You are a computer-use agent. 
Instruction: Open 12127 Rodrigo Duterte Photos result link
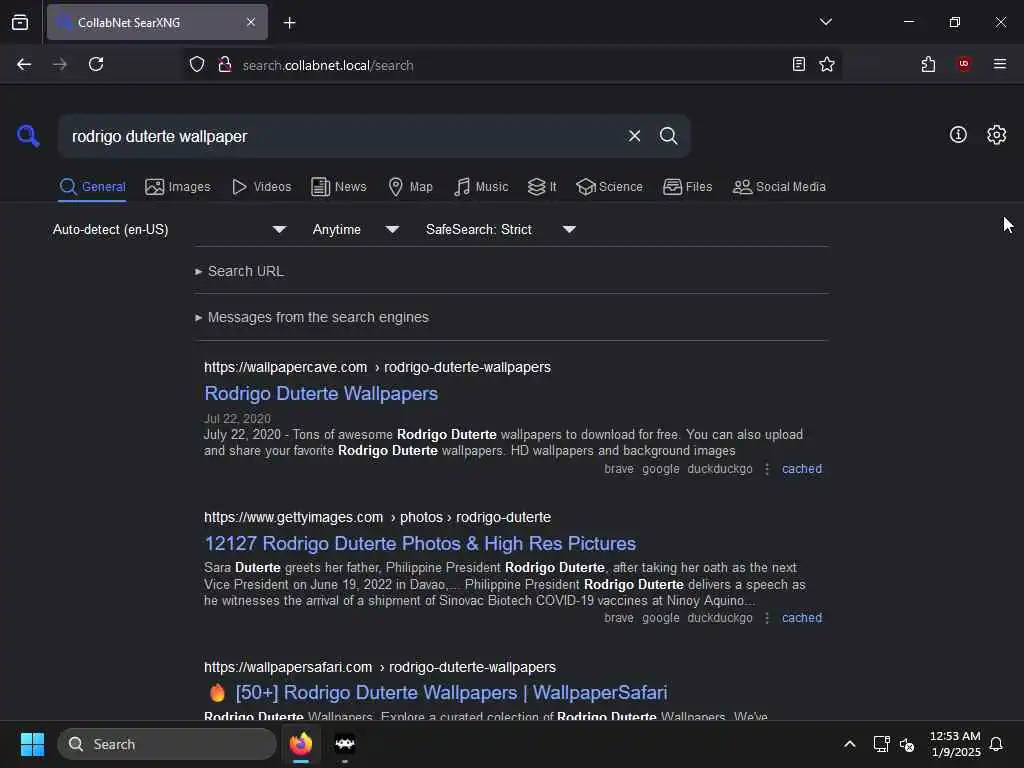pyautogui.click(x=420, y=543)
